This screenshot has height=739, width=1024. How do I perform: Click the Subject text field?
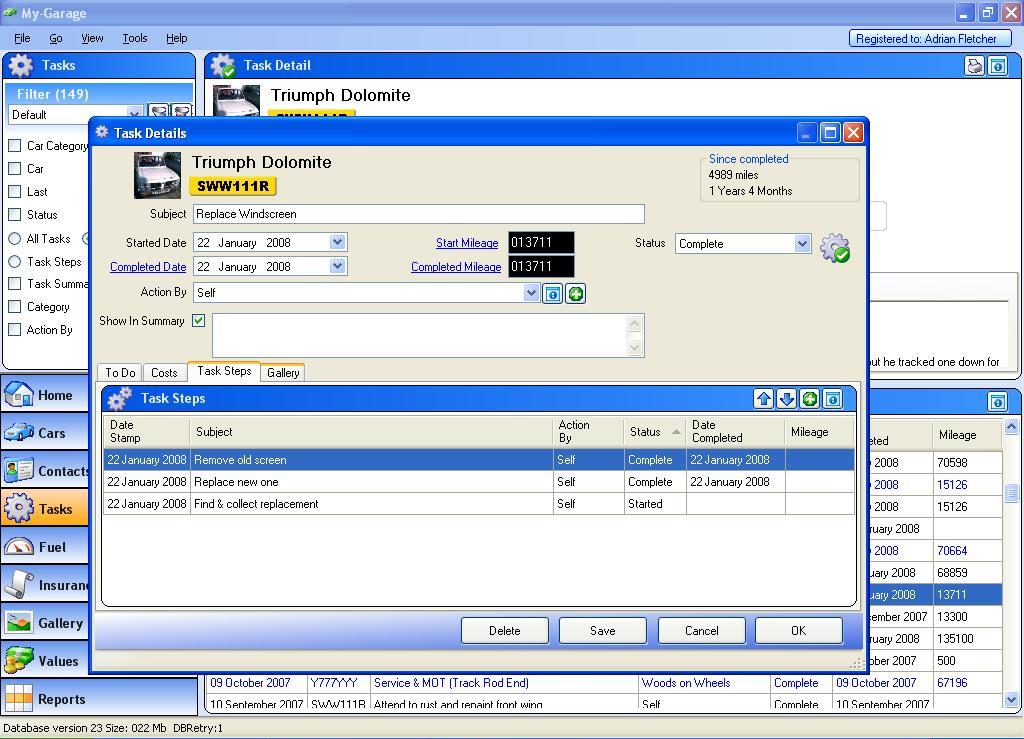(x=418, y=214)
